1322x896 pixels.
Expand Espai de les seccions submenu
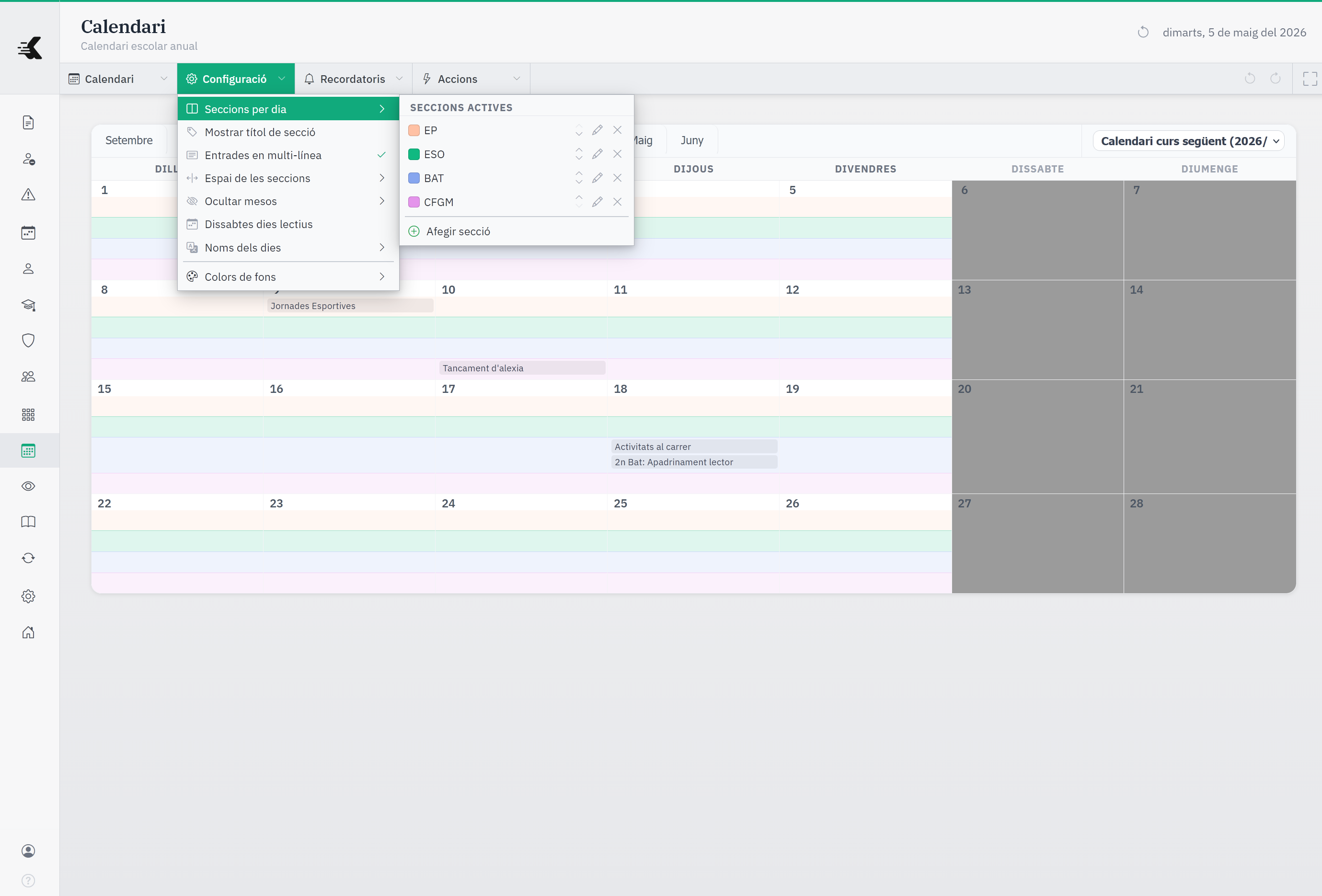[x=288, y=178]
